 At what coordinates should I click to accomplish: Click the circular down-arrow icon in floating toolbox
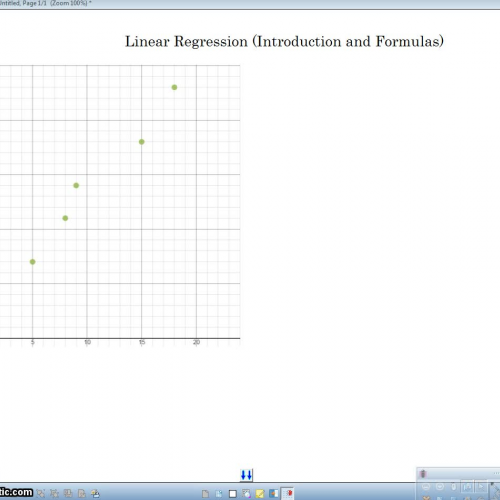[440, 486]
